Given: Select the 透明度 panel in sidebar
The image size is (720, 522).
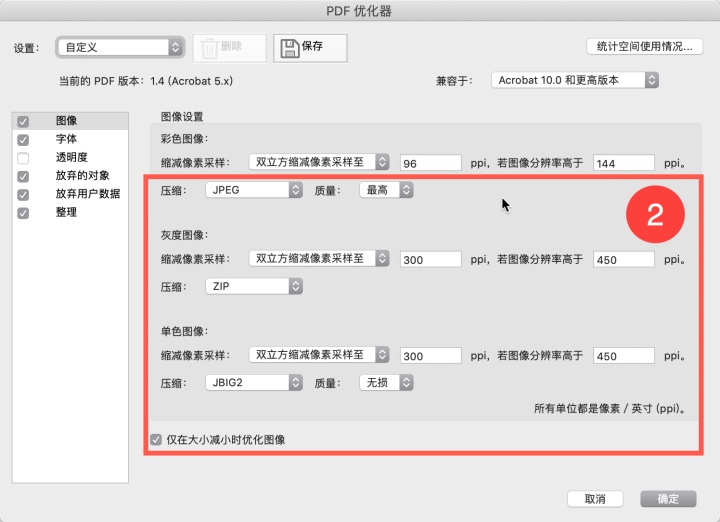Looking at the screenshot, I should click(70, 157).
